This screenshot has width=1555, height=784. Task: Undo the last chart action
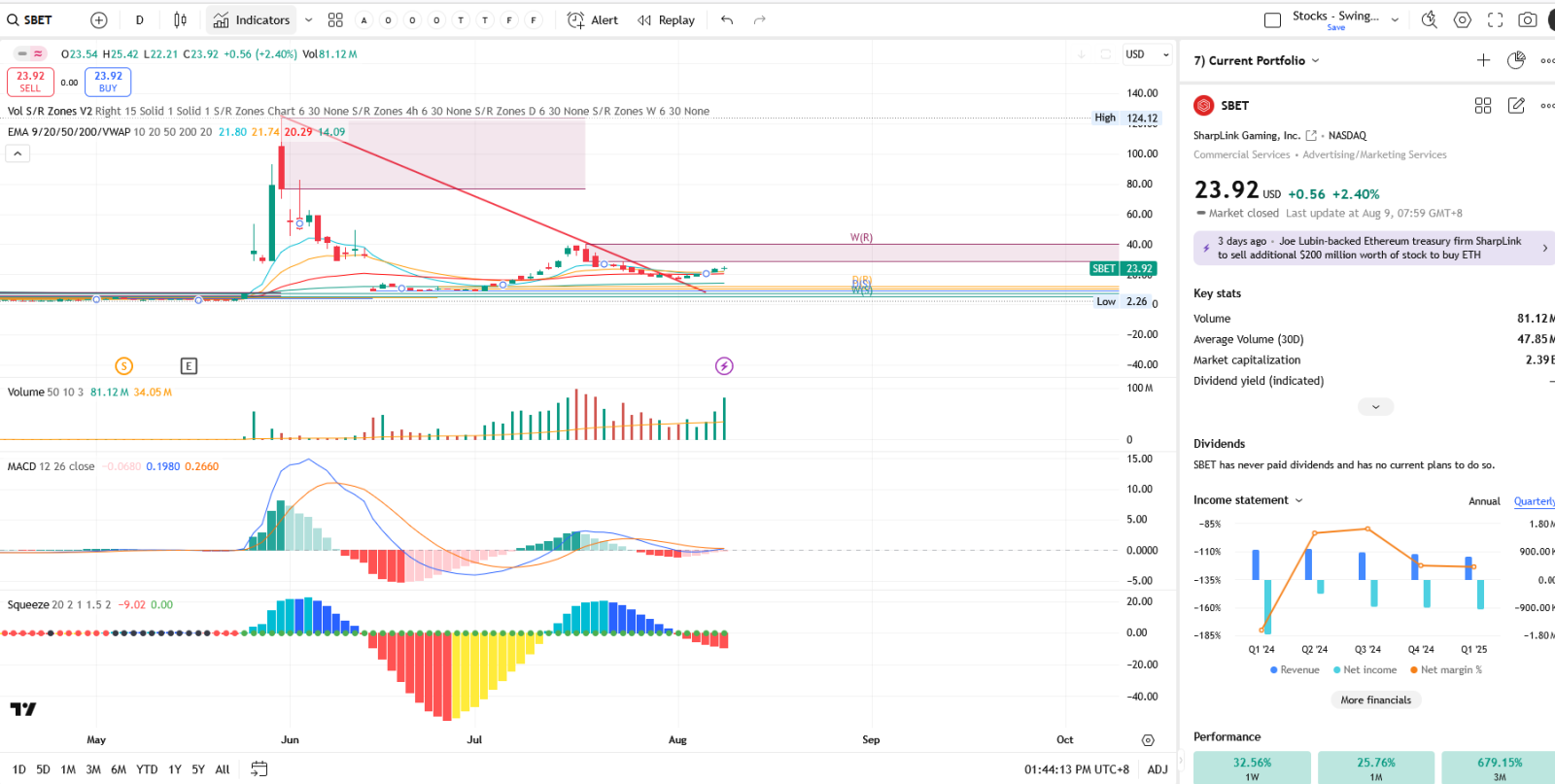point(727,19)
